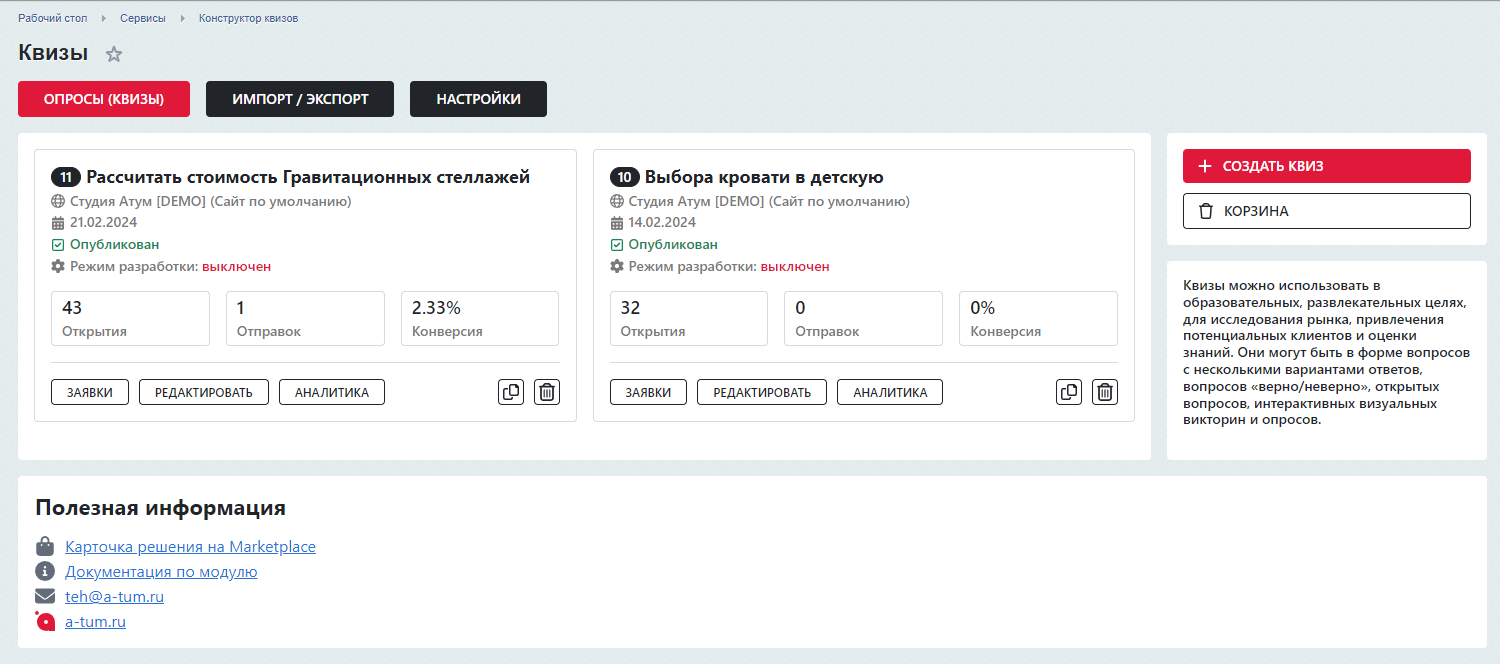Screen dimensions: 1500x664
Task: Duplicate the Выбора кровати quiz
Action: (x=1069, y=392)
